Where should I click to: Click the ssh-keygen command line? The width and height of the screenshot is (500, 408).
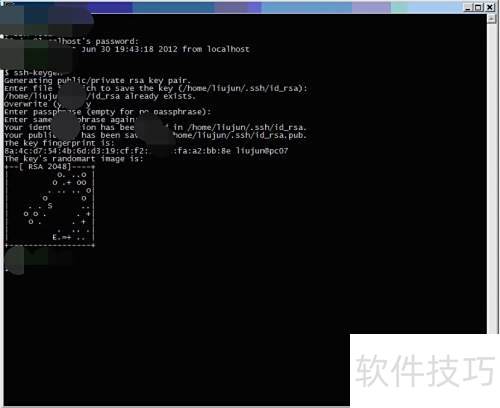[x=33, y=73]
